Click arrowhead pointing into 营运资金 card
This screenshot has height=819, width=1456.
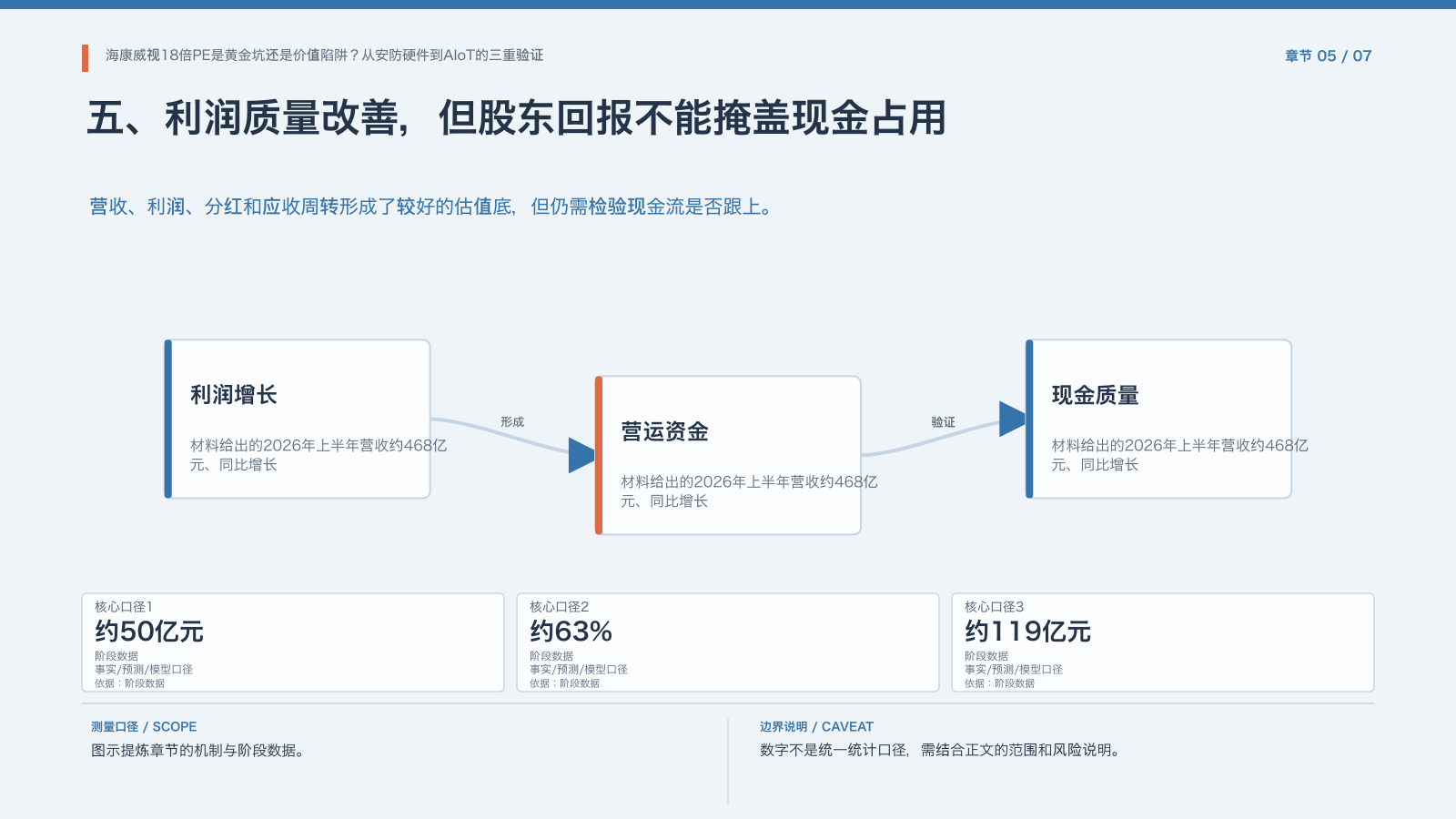[581, 455]
